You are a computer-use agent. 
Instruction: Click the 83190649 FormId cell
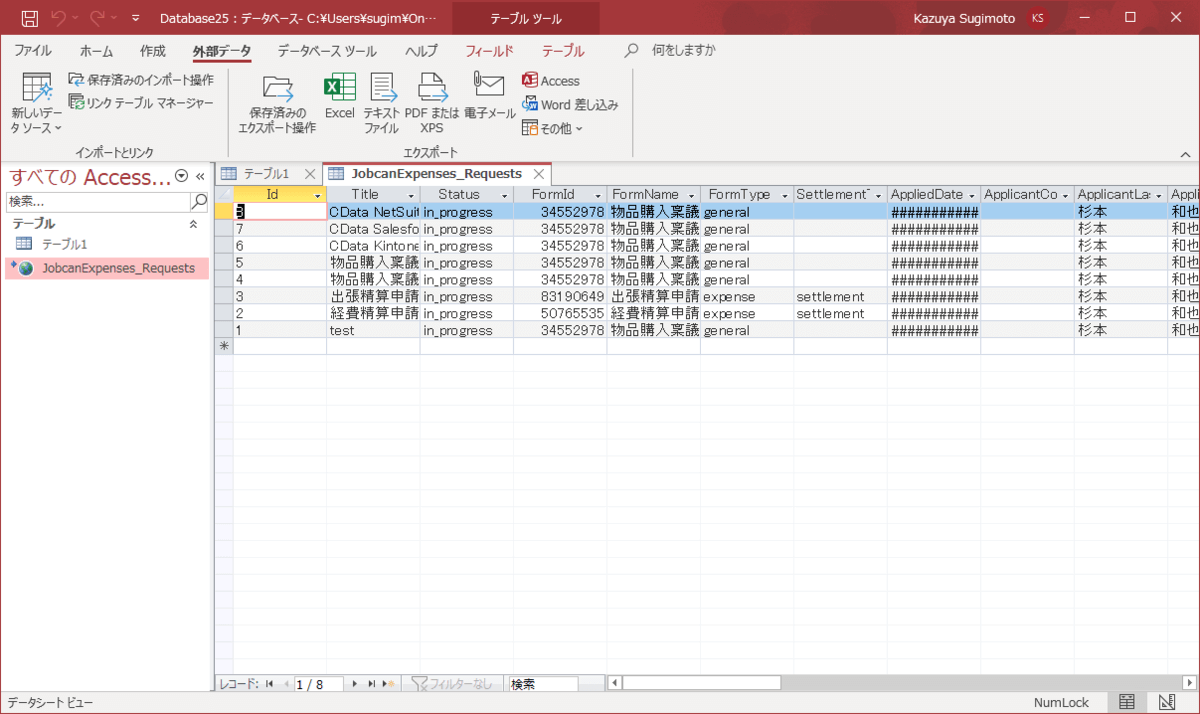click(560, 296)
